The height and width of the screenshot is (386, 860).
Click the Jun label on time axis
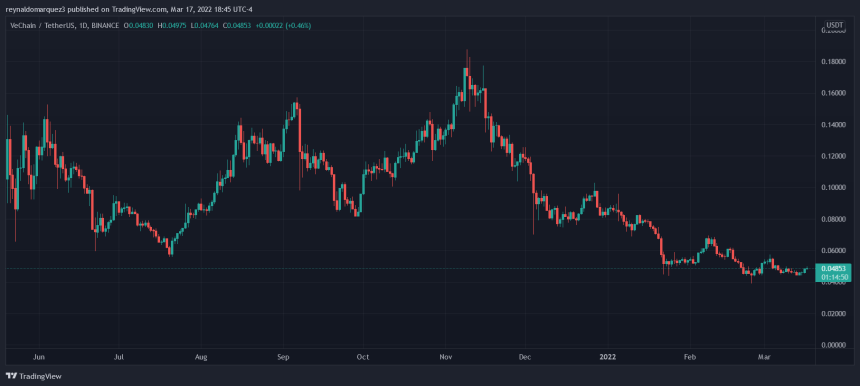point(38,357)
